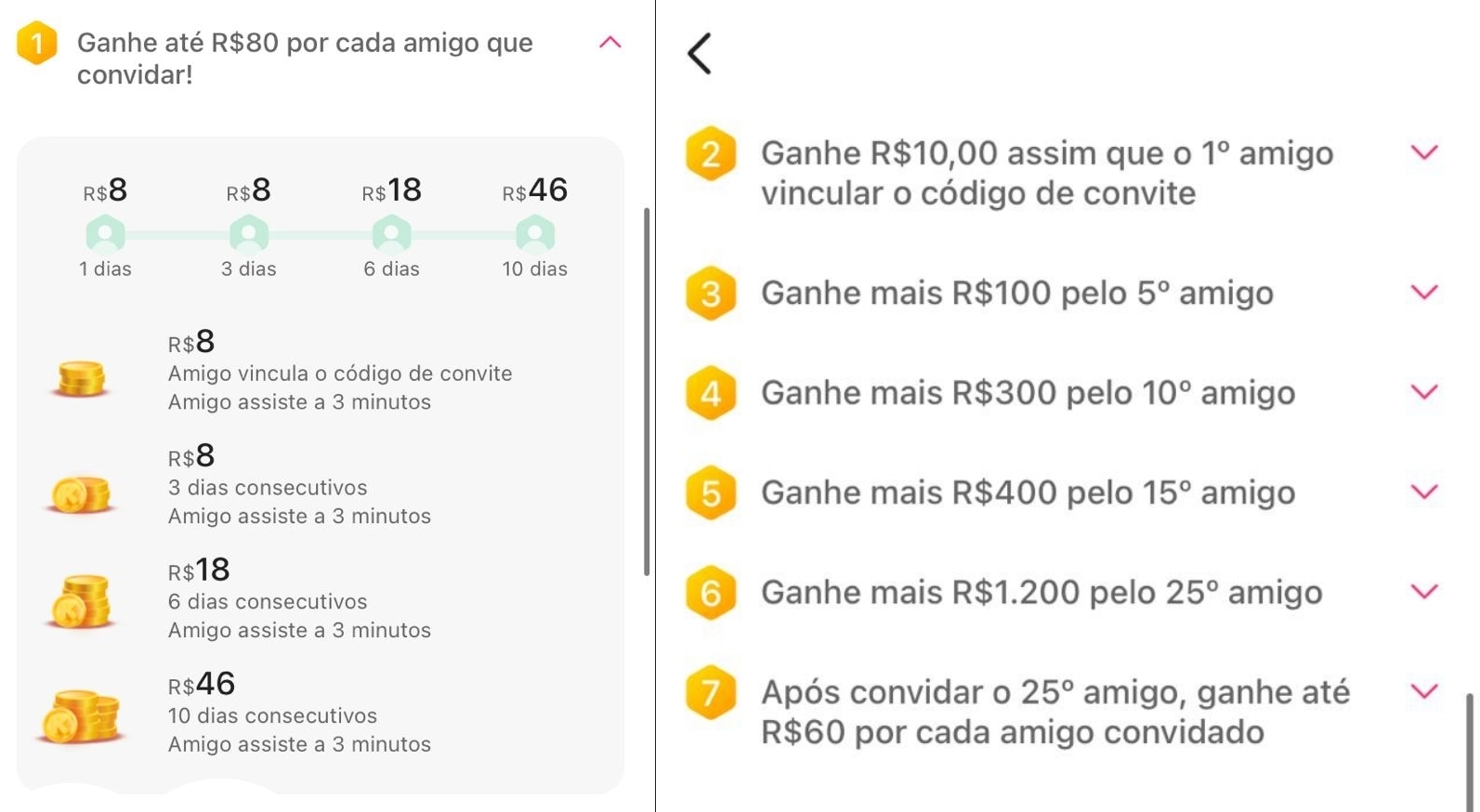The width and height of the screenshot is (1480, 812).
Task: Open the Ganhe mais R$400 pelo 15º amigo item
Action: [1028, 492]
